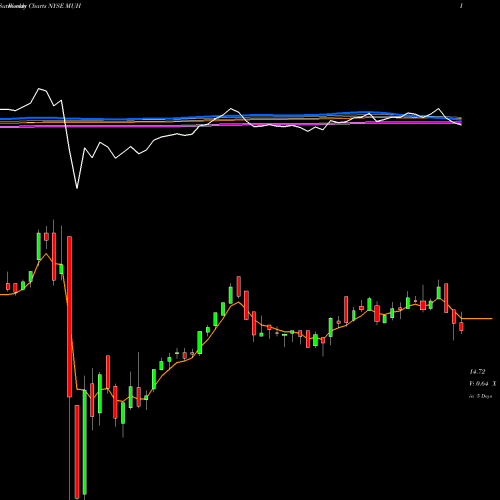Click the last red candlestick on the chart
Image resolution: width=500 pixels, height=500 pixels.
pyautogui.click(x=461, y=327)
